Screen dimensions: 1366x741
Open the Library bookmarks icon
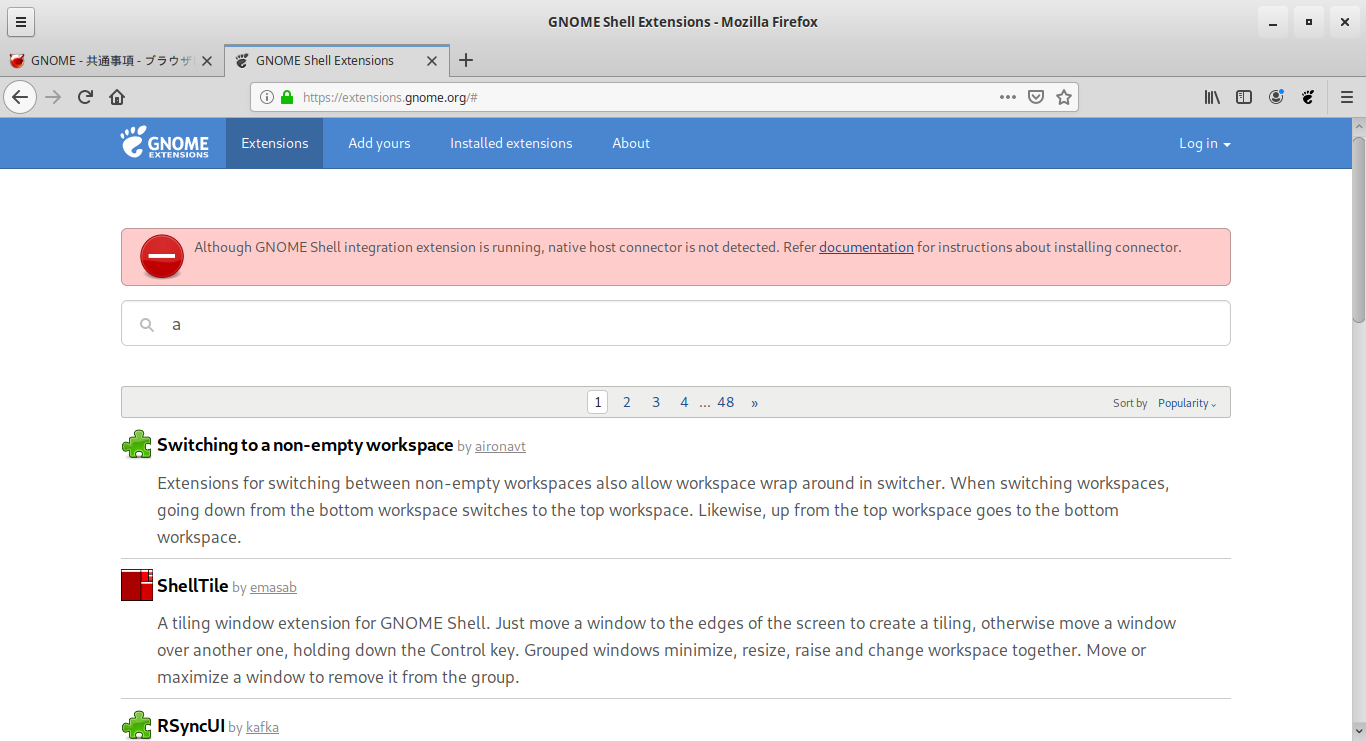coord(1212,97)
